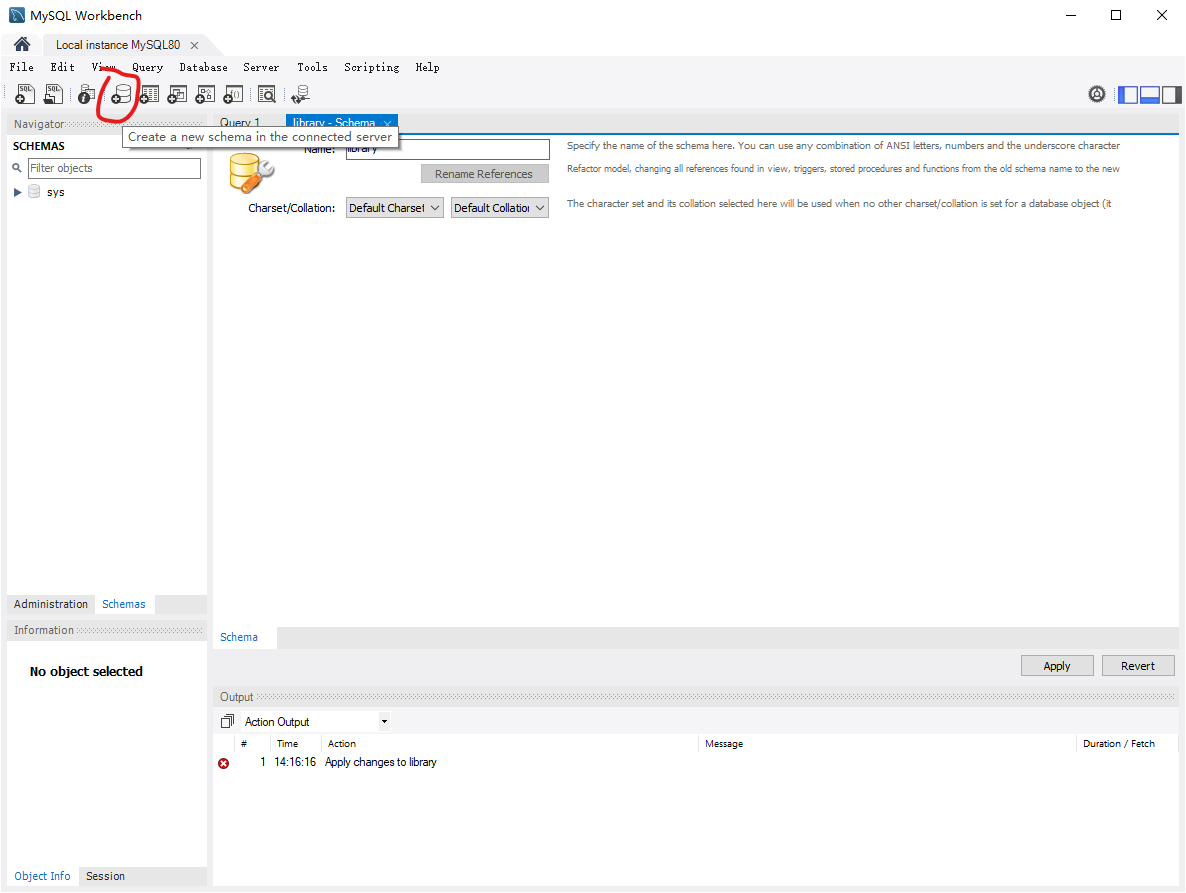Create a new SQL tab icon

click(25, 95)
